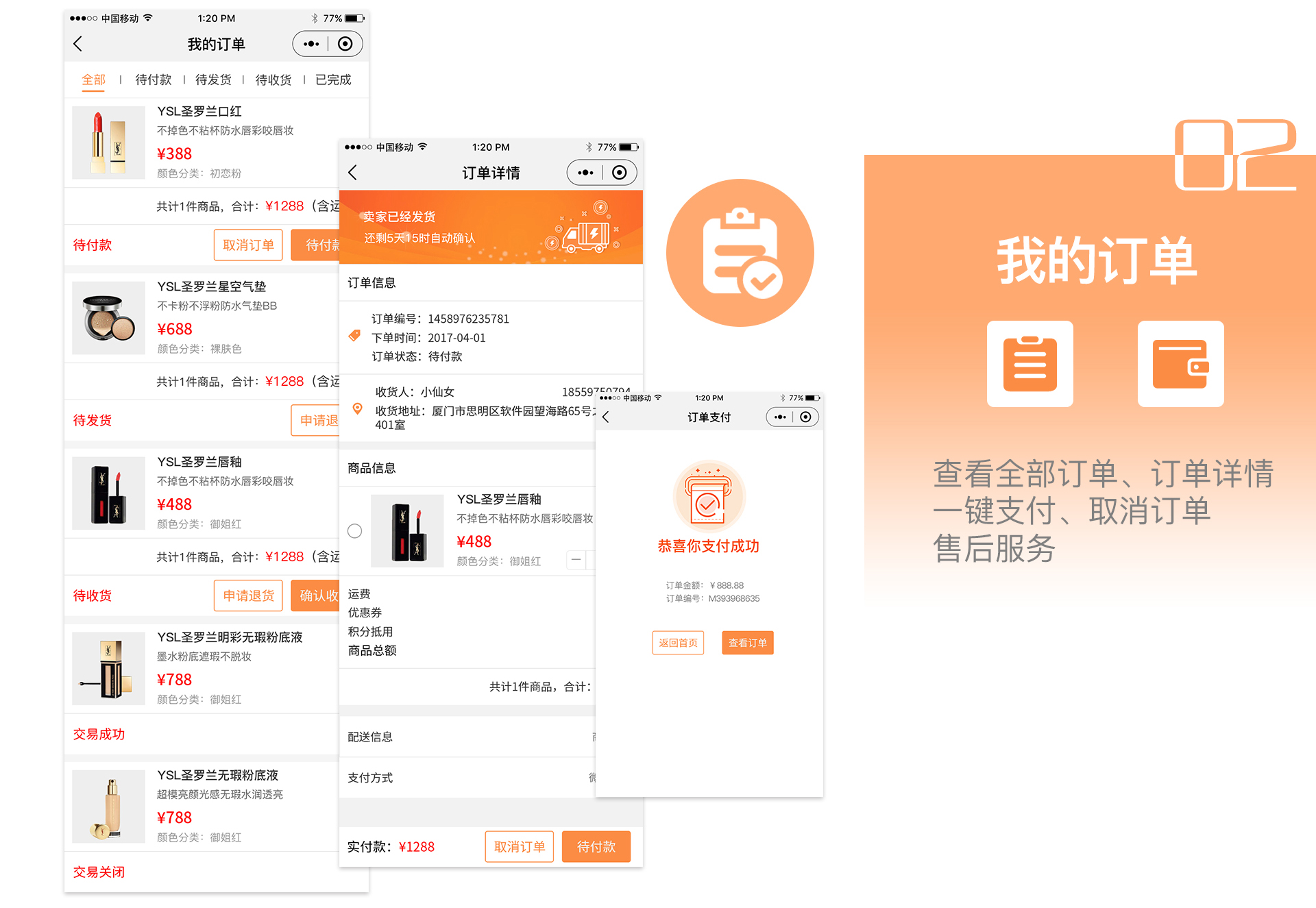
Task: Switch to the 待付款 tab
Action: pos(154,79)
